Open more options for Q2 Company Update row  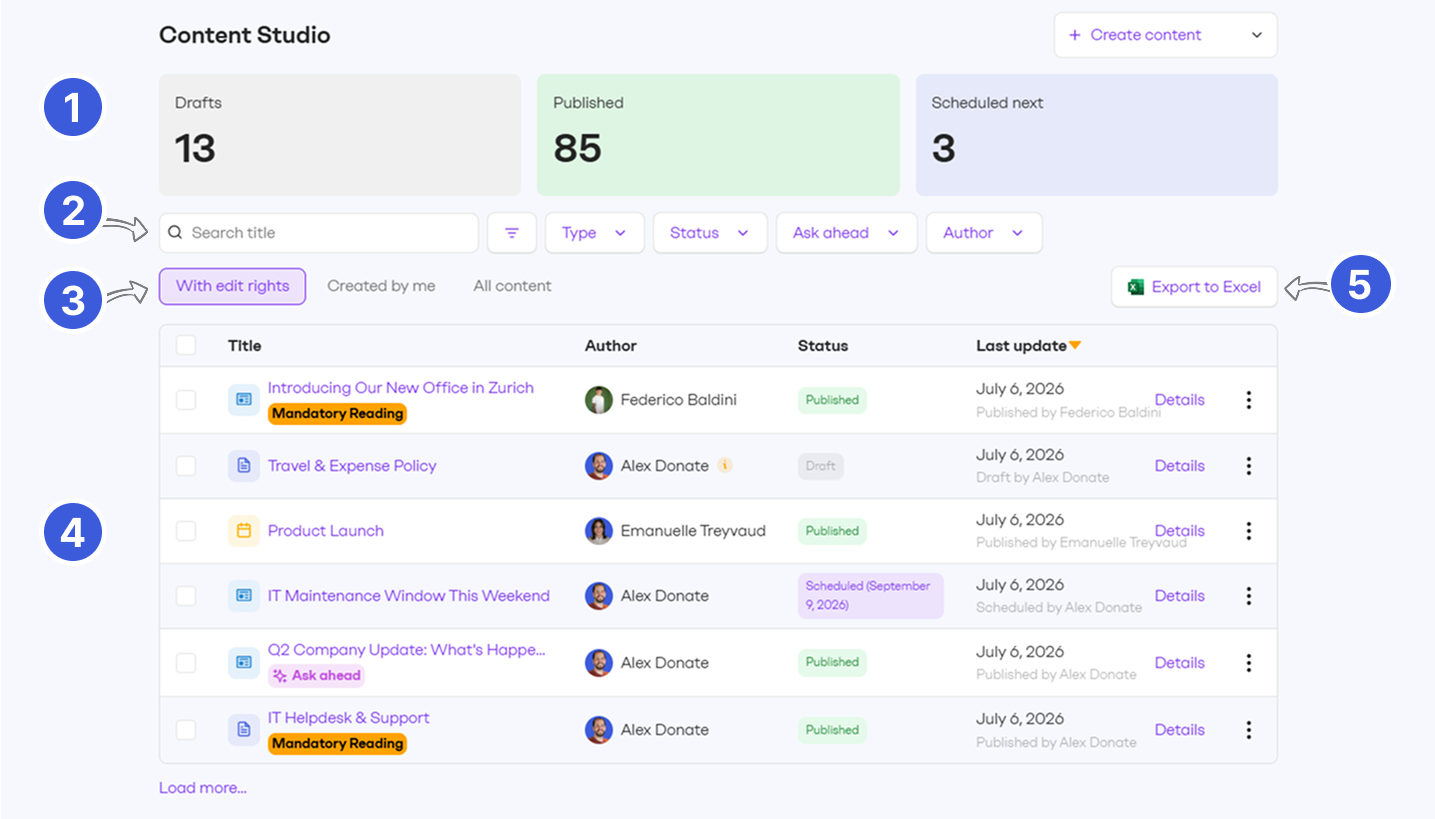click(1248, 662)
